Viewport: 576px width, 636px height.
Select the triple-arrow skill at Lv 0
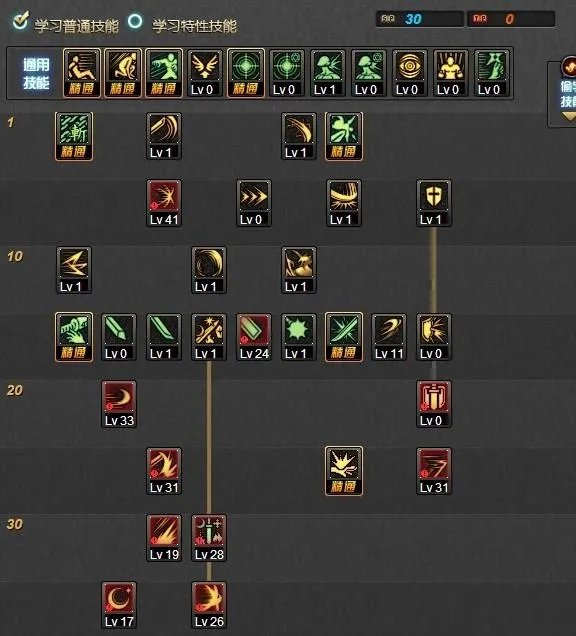(254, 203)
